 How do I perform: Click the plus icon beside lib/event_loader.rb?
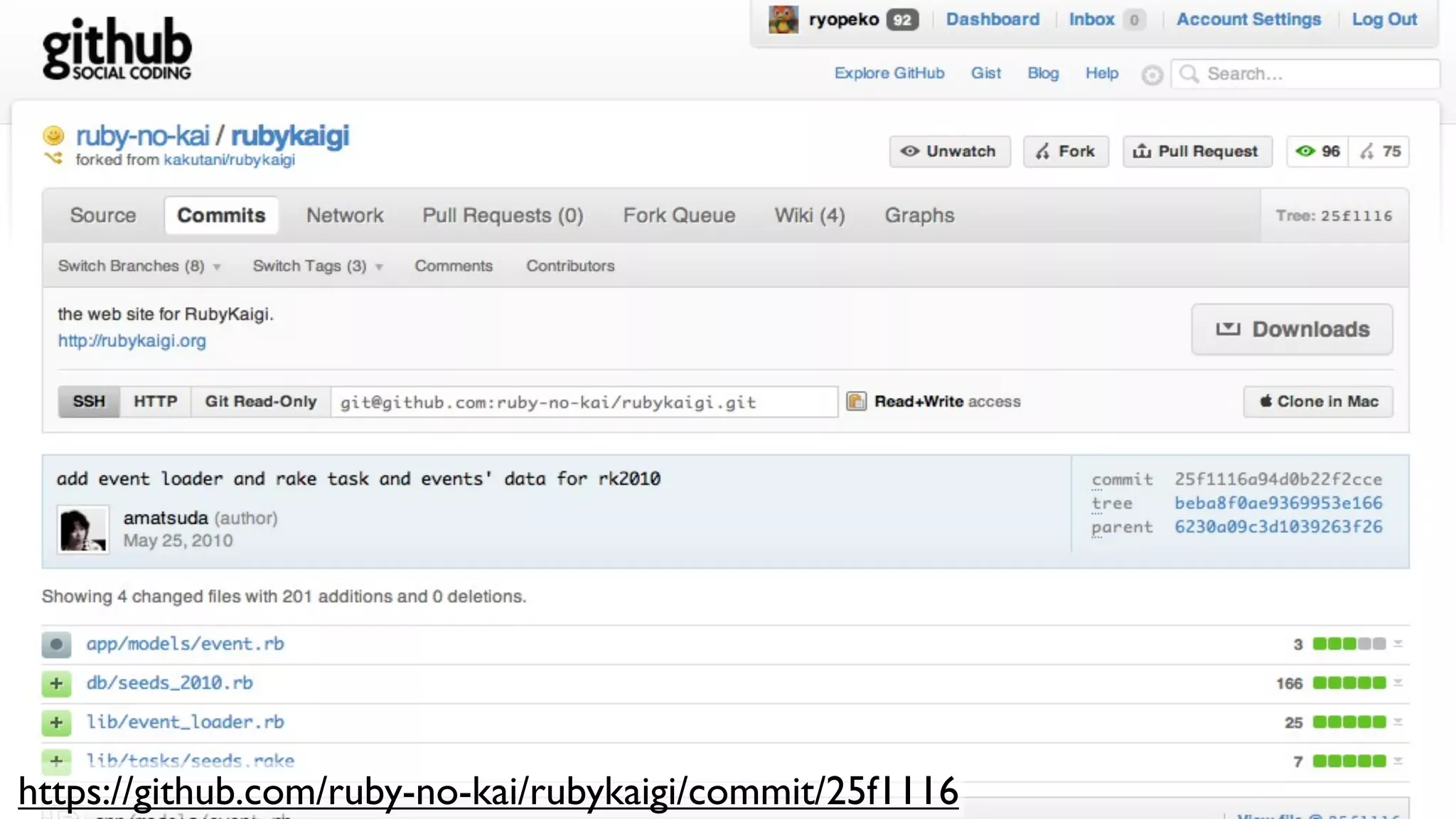[x=56, y=723]
